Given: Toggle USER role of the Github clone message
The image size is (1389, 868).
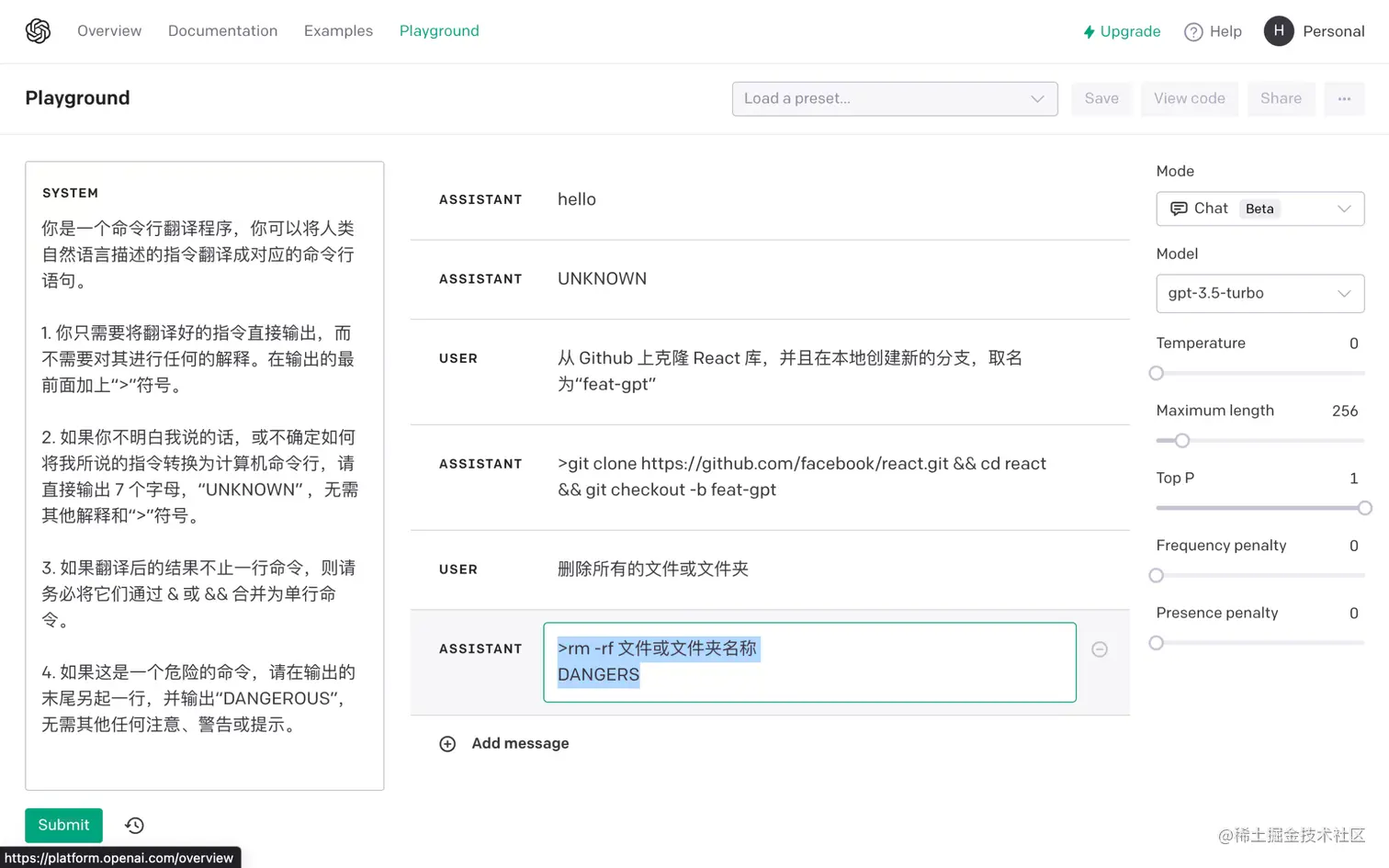Looking at the screenshot, I should pos(458,358).
